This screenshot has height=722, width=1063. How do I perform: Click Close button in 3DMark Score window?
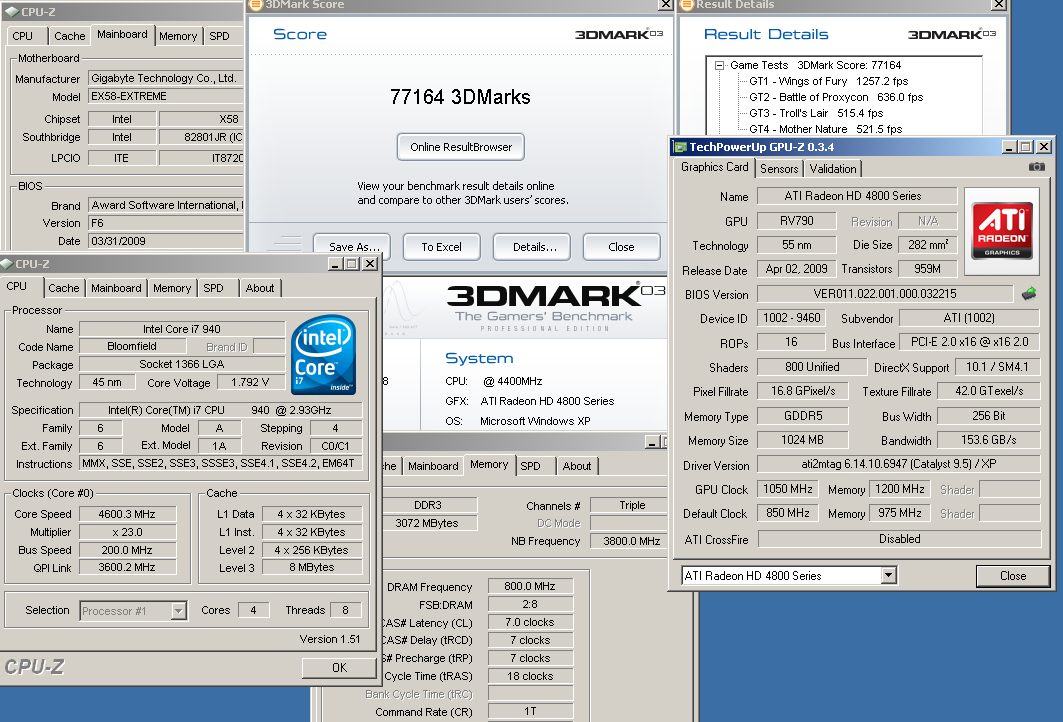click(x=621, y=247)
